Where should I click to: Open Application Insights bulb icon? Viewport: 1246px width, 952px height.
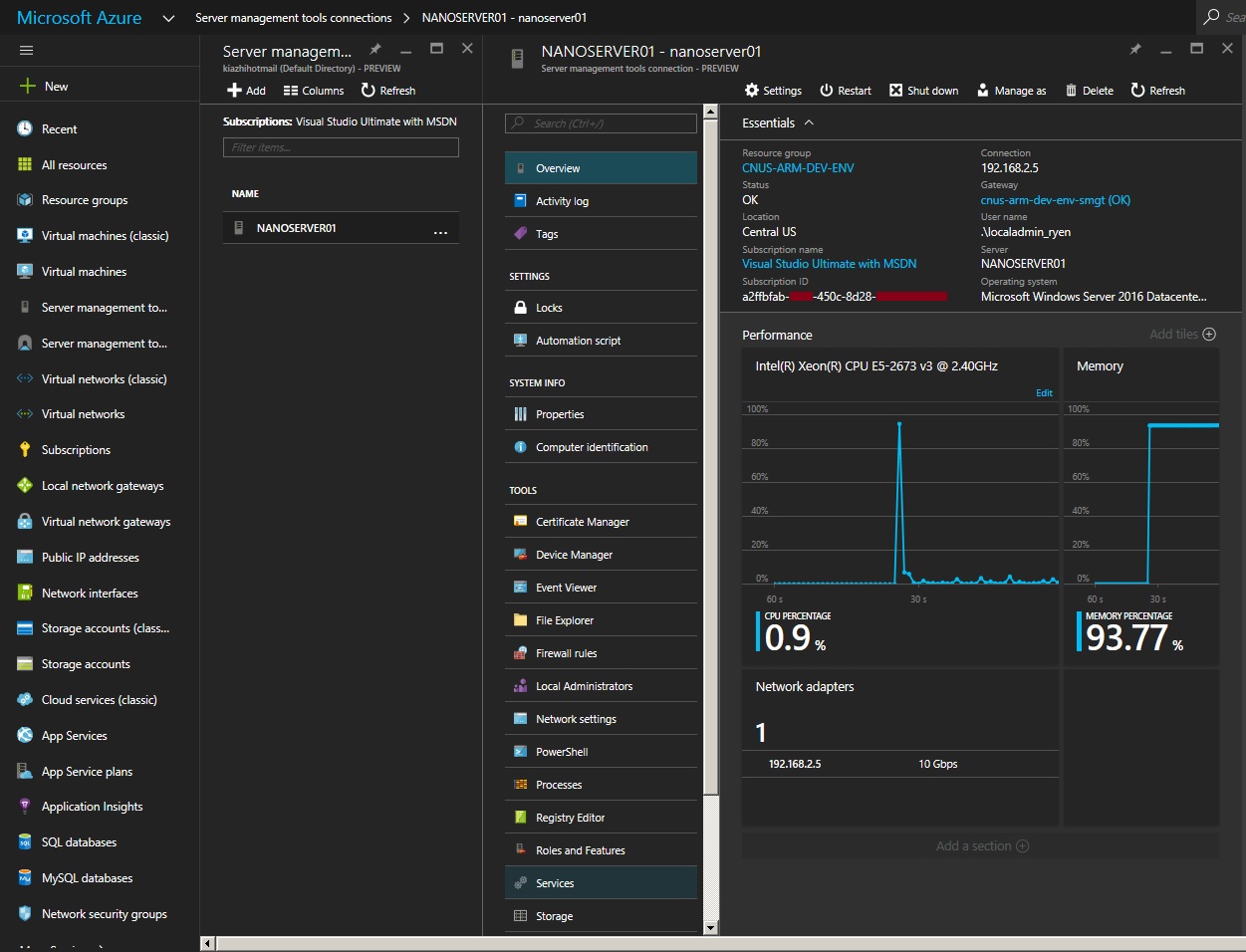pos(25,806)
